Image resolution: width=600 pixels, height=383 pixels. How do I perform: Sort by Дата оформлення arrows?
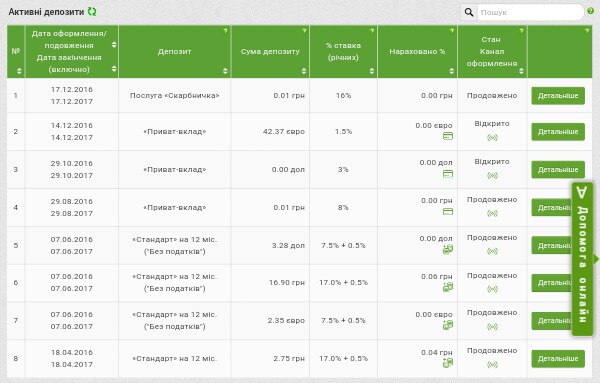[x=114, y=45]
